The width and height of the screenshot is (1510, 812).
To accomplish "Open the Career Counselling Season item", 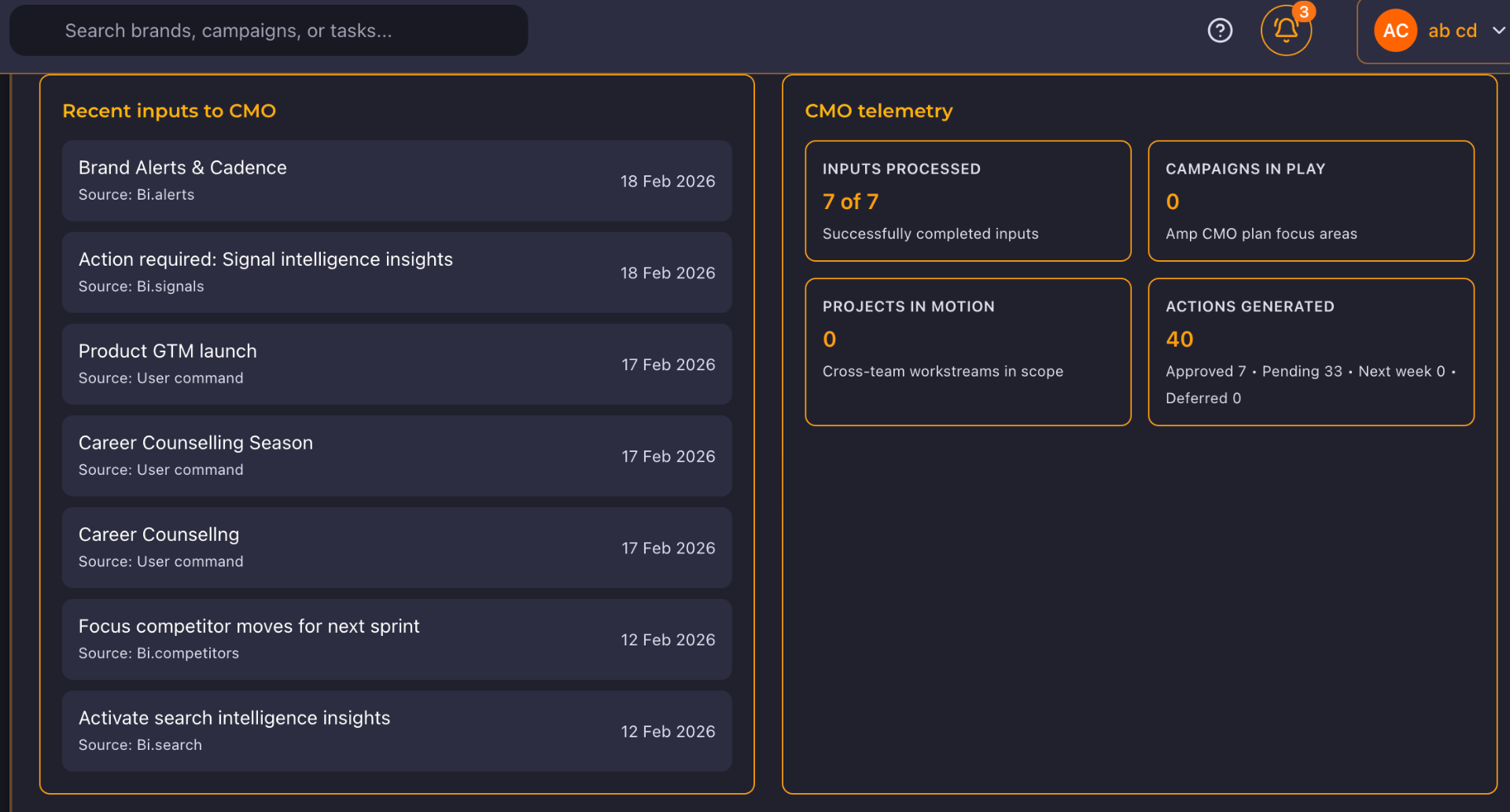I will (396, 455).
